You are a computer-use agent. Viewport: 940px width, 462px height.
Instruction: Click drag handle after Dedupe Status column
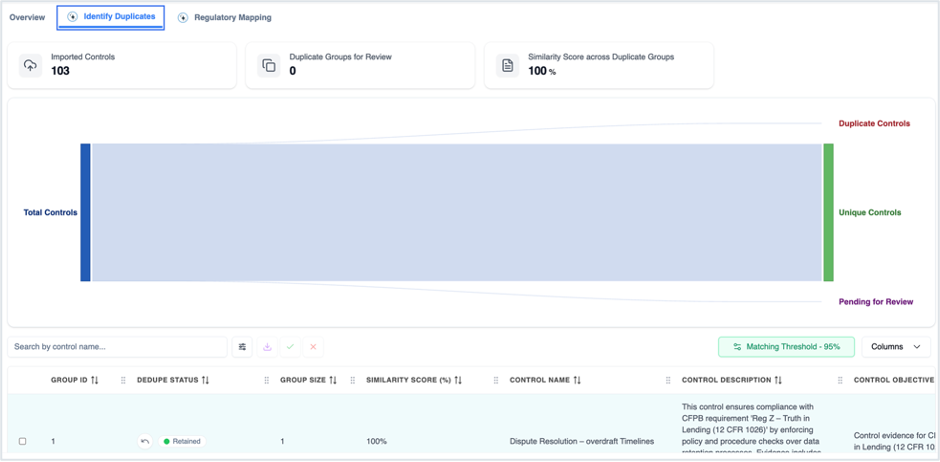pyautogui.click(x=267, y=380)
